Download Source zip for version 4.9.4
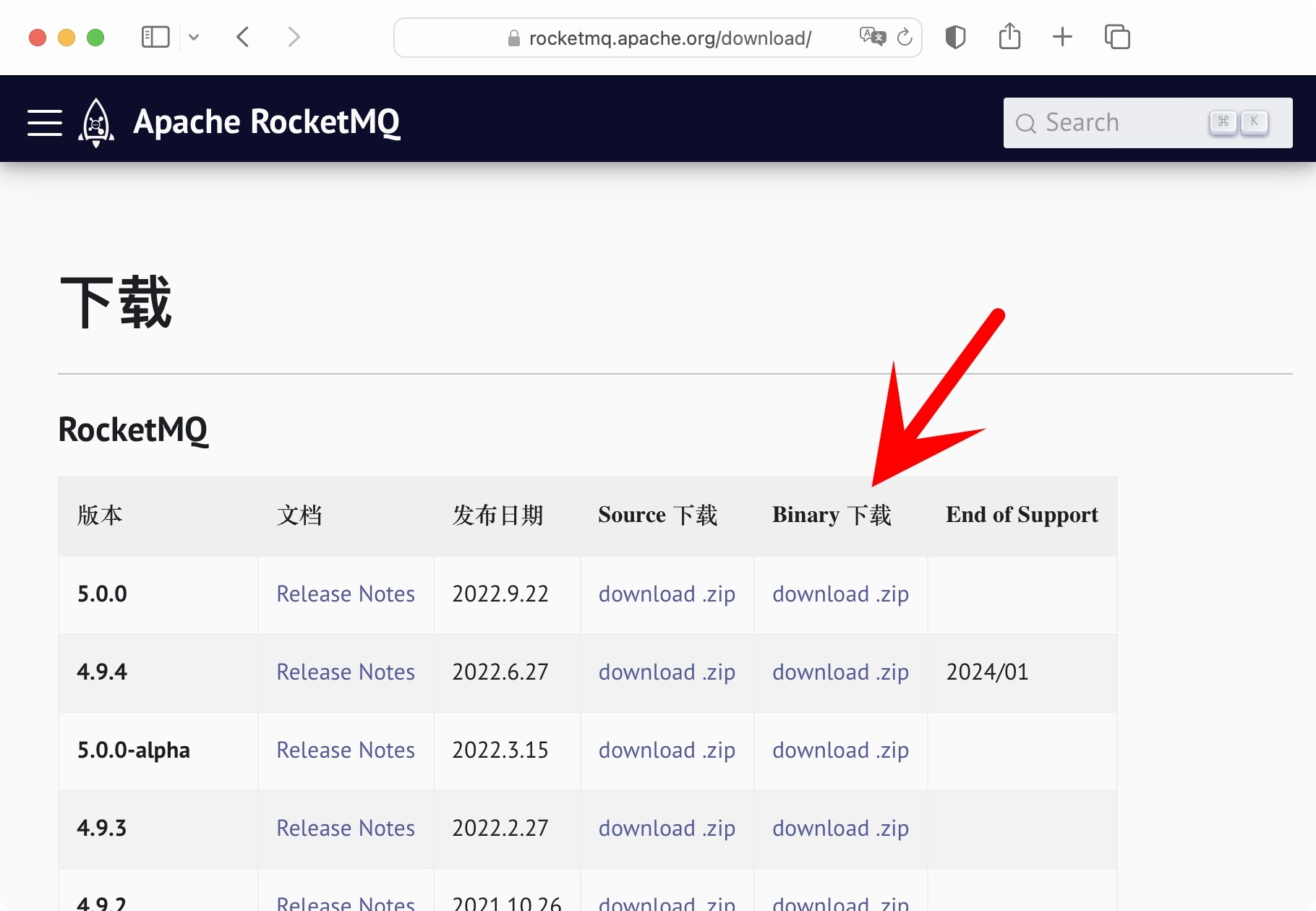 [x=667, y=672]
